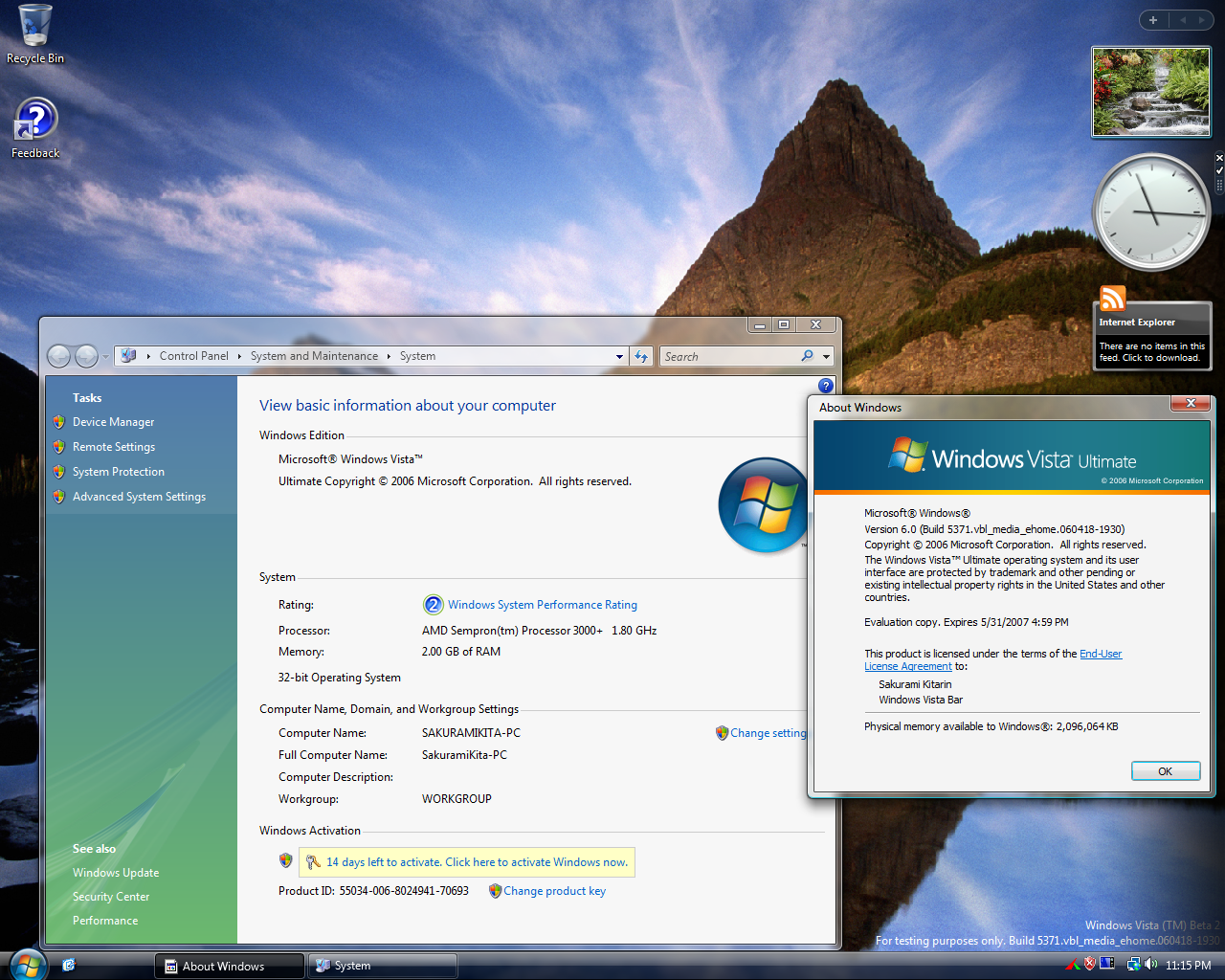Open clock gadget options checkmark
The image size is (1225, 980).
coord(1219,169)
